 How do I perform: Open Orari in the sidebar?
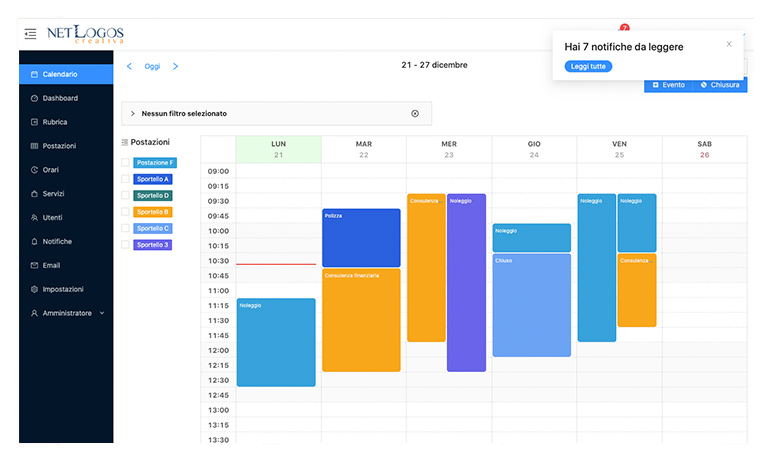click(x=66, y=170)
